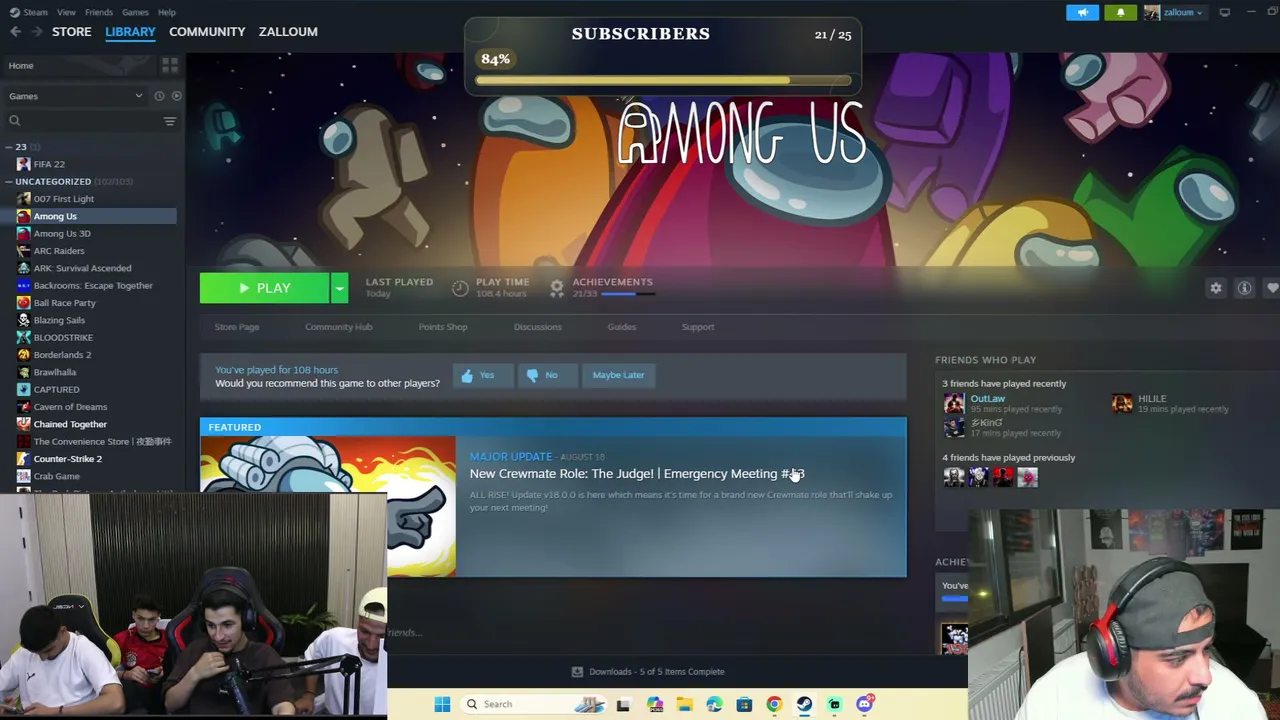This screenshot has width=1280, height=720.
Task: Open Steam notifications bell
Action: (x=1120, y=12)
